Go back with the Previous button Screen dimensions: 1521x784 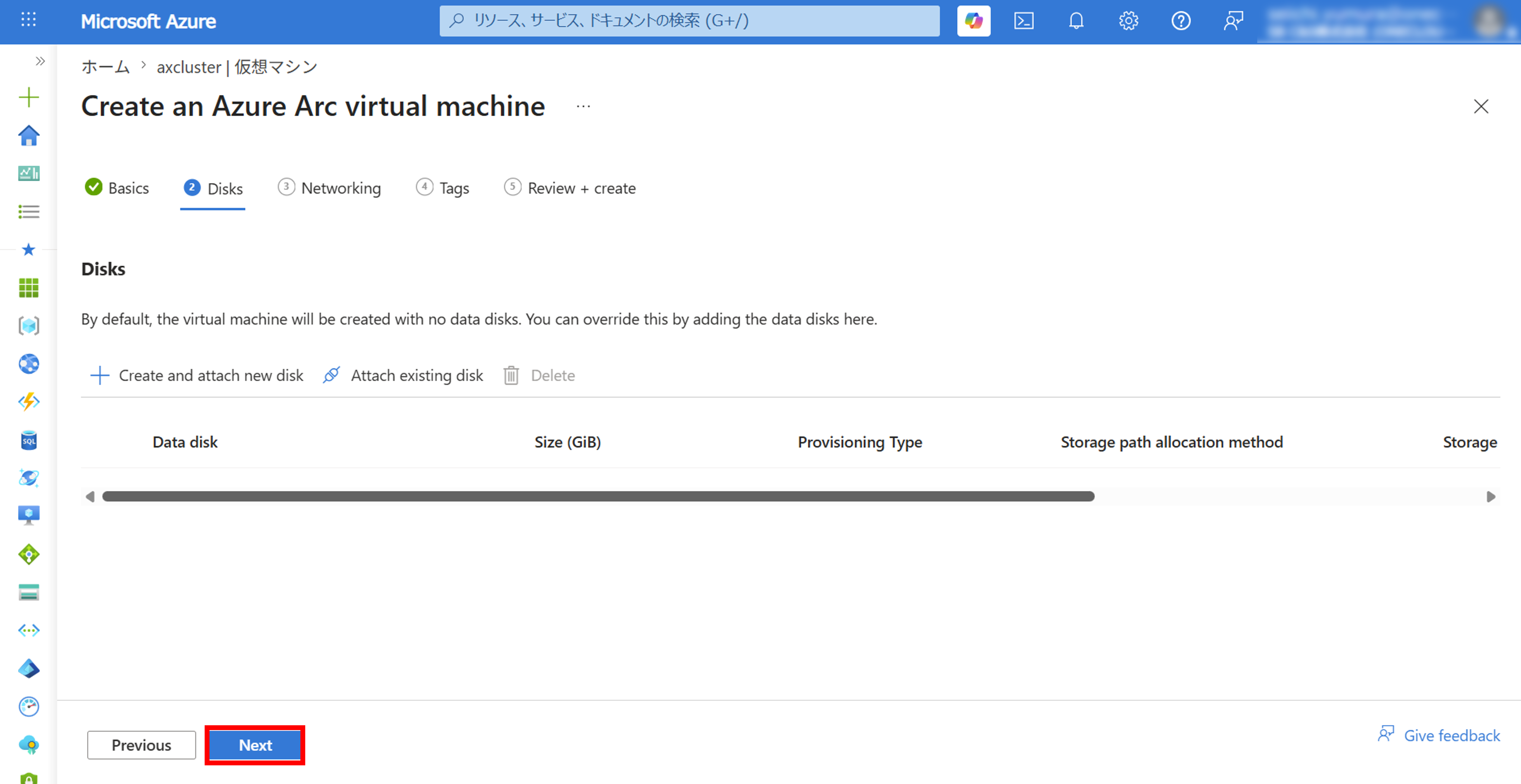point(141,745)
